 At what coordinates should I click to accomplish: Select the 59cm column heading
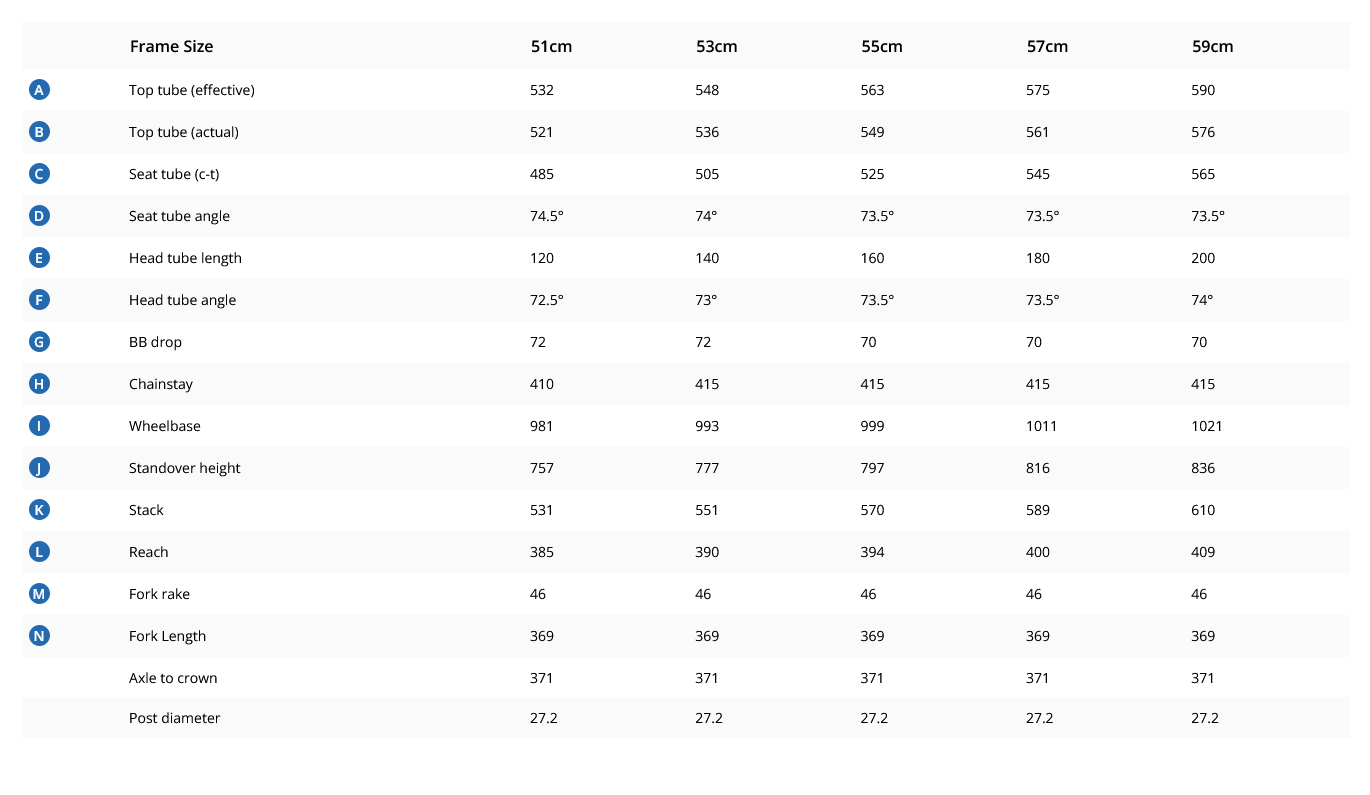(1212, 46)
